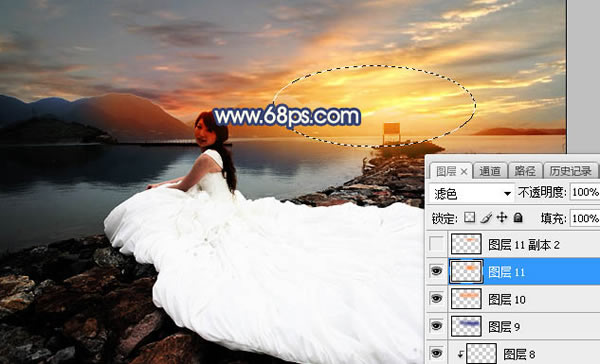Toggle visibility of 图层 8

click(x=436, y=353)
